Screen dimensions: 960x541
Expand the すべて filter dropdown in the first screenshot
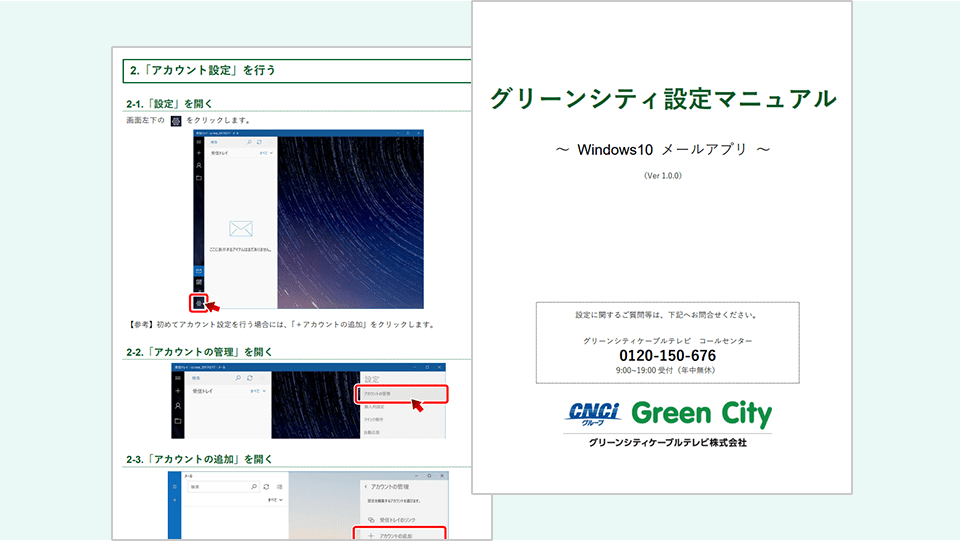264,155
